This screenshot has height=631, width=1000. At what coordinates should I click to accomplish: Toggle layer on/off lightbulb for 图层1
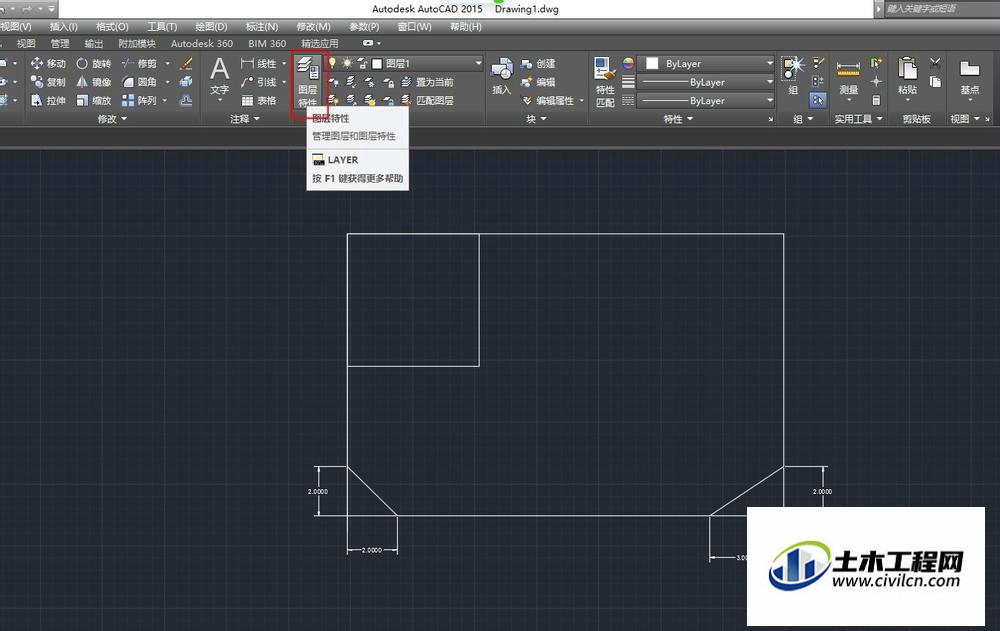click(332, 63)
